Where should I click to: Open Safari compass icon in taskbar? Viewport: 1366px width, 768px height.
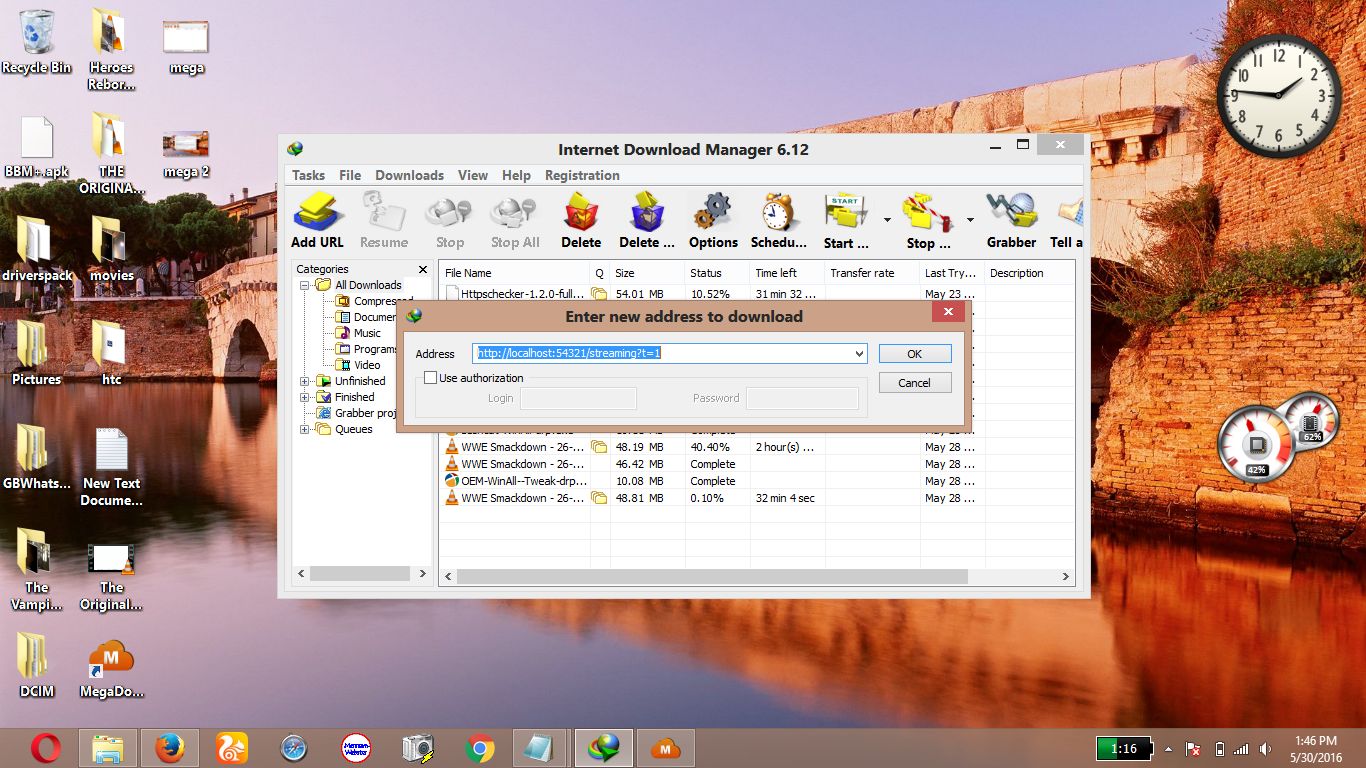tap(294, 747)
